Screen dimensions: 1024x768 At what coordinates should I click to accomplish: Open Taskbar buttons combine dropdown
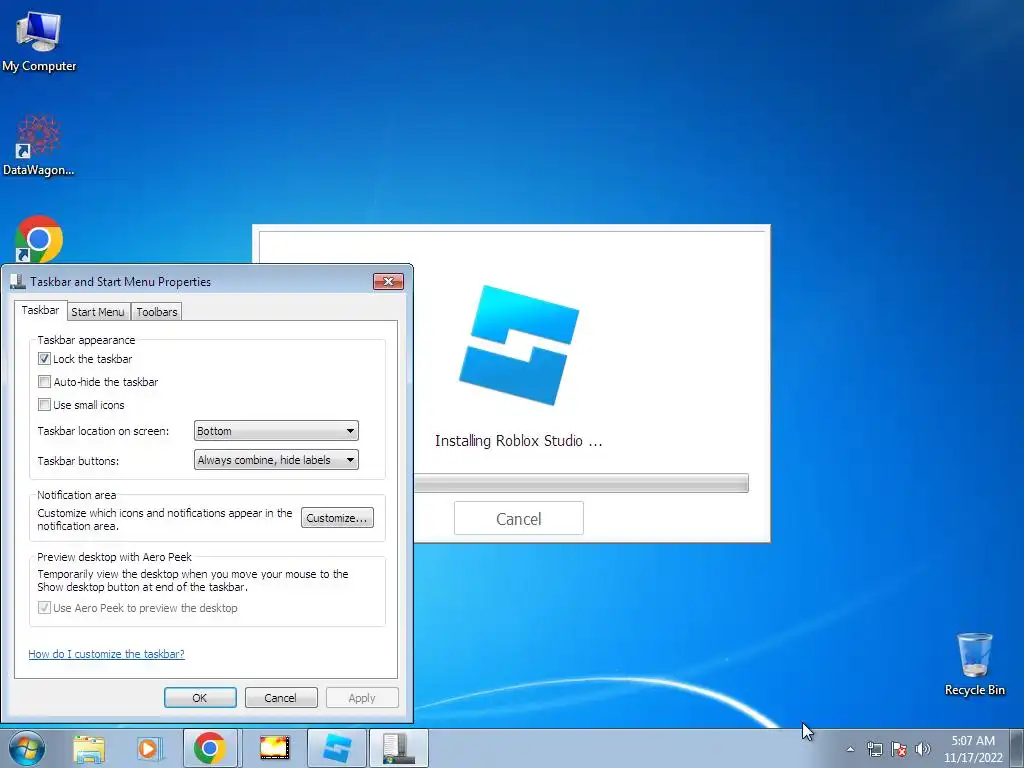[x=276, y=460]
